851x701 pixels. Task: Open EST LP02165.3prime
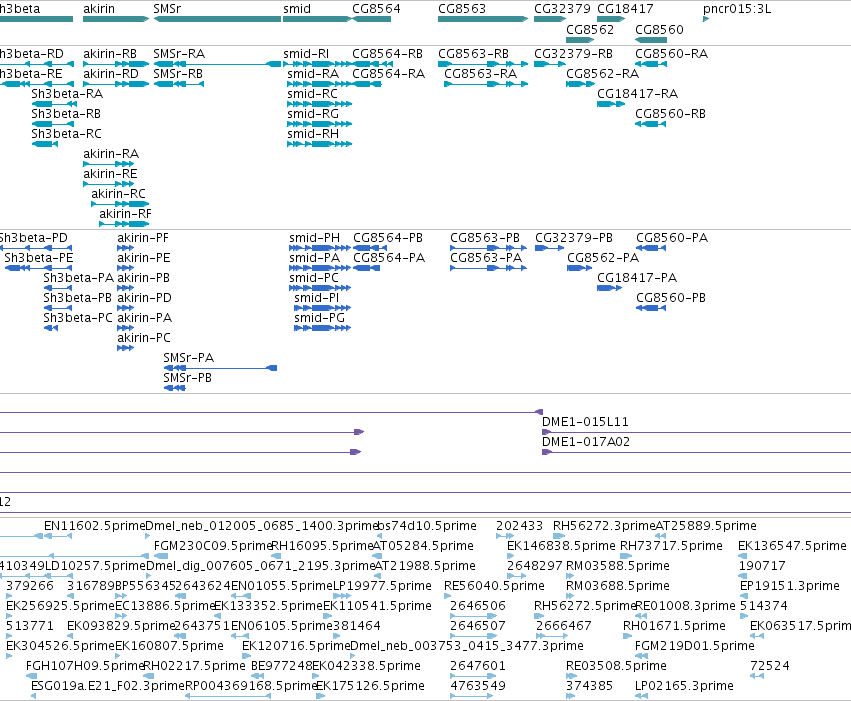tap(684, 687)
